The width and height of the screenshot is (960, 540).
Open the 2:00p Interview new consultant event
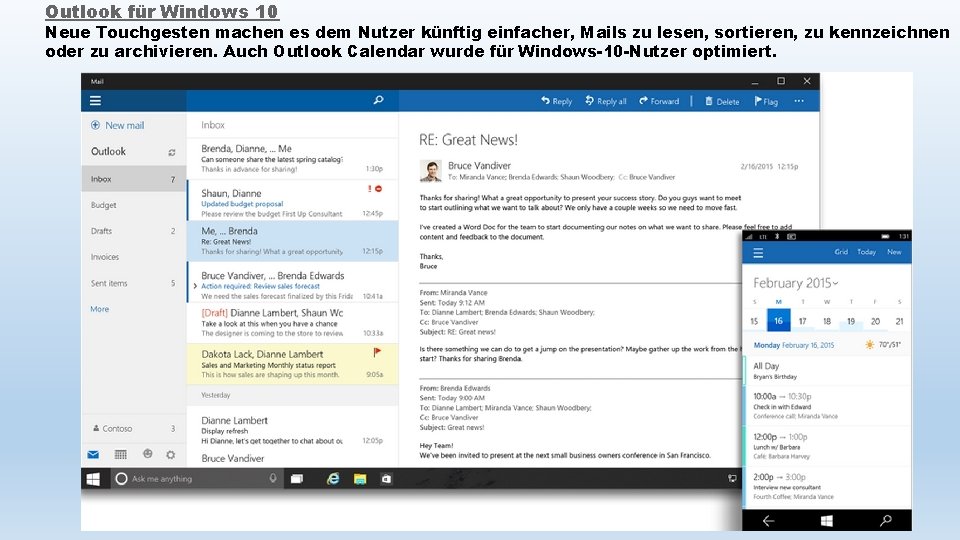pyautogui.click(x=827, y=487)
